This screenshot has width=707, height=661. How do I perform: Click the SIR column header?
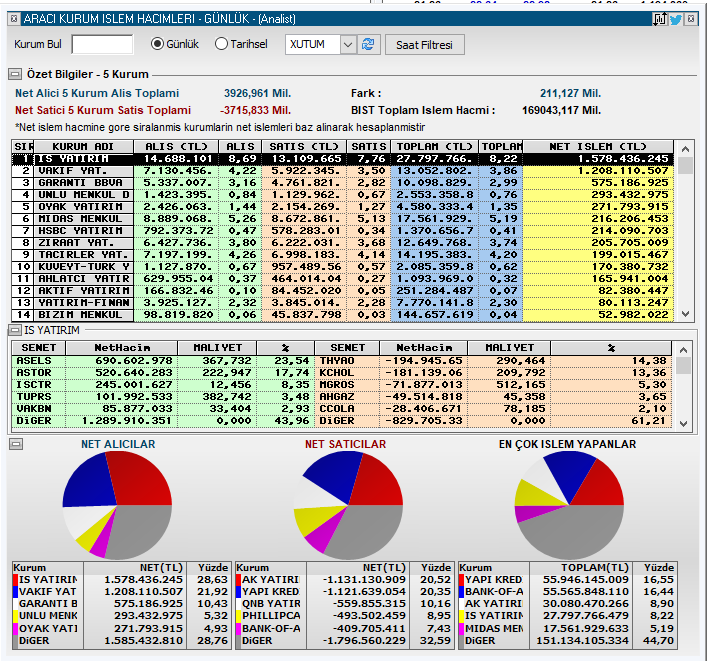pyautogui.click(x=23, y=147)
